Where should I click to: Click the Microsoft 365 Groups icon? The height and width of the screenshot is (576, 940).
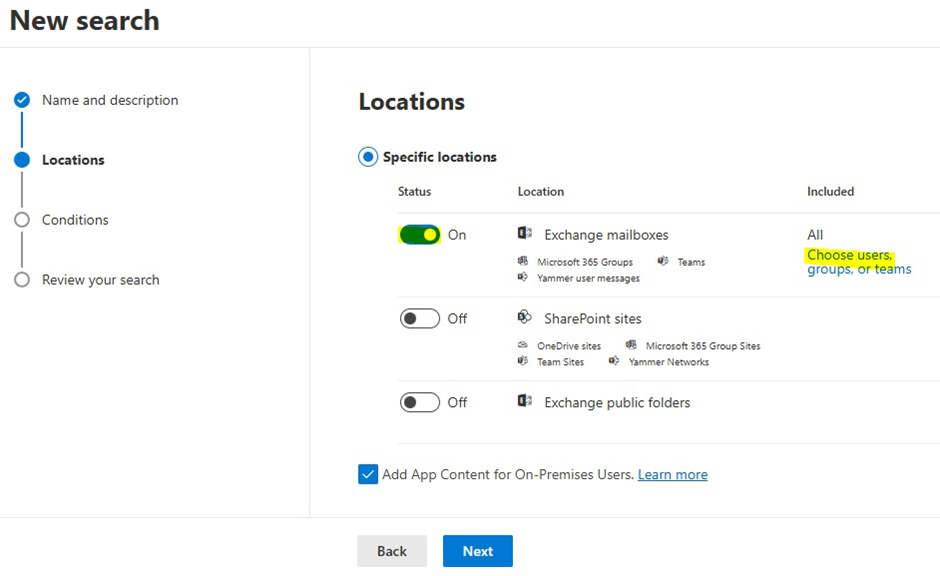[x=522, y=262]
